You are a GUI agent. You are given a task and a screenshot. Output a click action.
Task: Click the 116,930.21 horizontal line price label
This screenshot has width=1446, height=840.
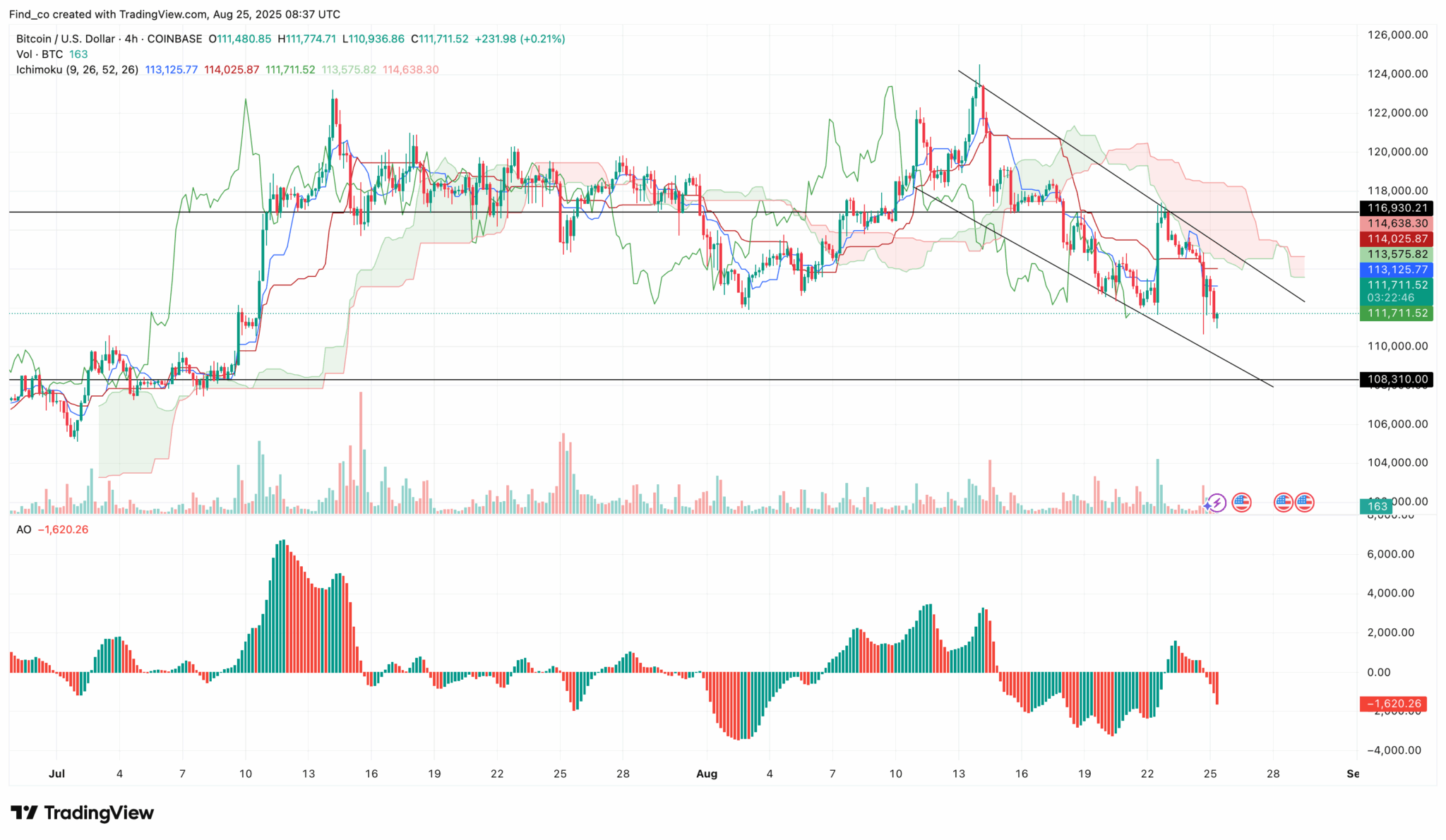[x=1397, y=208]
